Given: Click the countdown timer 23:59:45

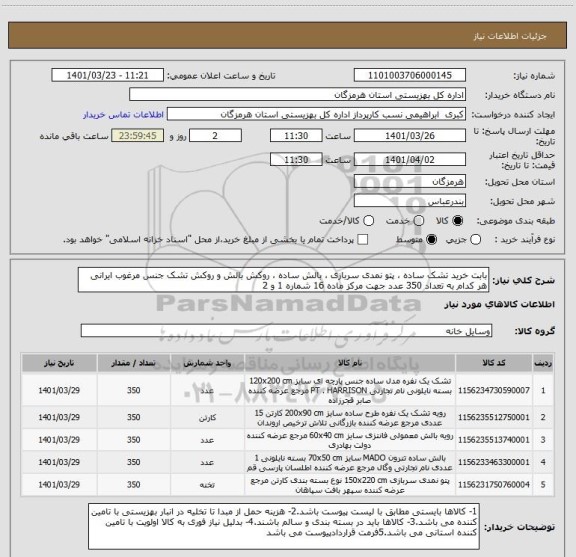Looking at the screenshot, I should point(138,136).
